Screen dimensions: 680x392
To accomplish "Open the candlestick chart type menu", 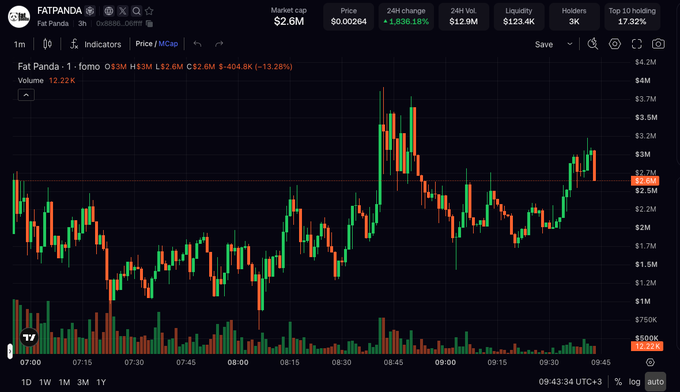I will click(x=47, y=44).
